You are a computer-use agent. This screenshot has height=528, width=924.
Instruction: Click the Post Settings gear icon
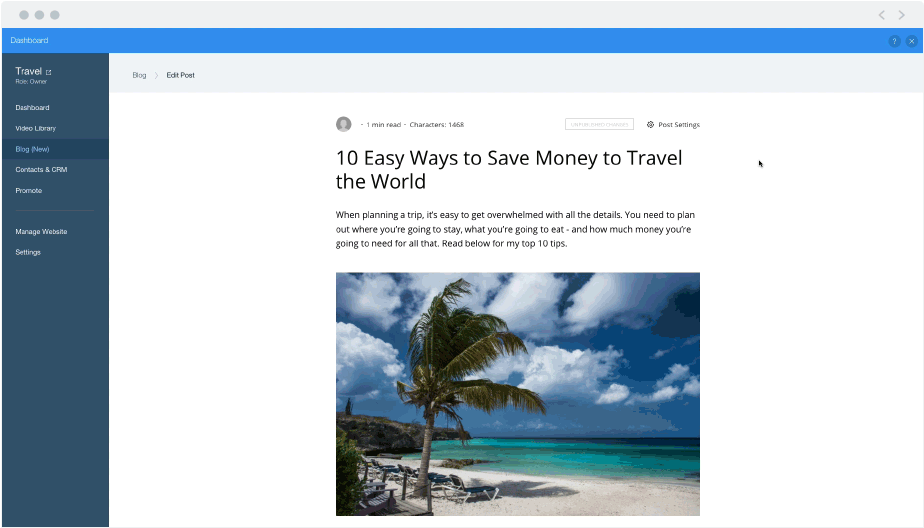[x=650, y=124]
